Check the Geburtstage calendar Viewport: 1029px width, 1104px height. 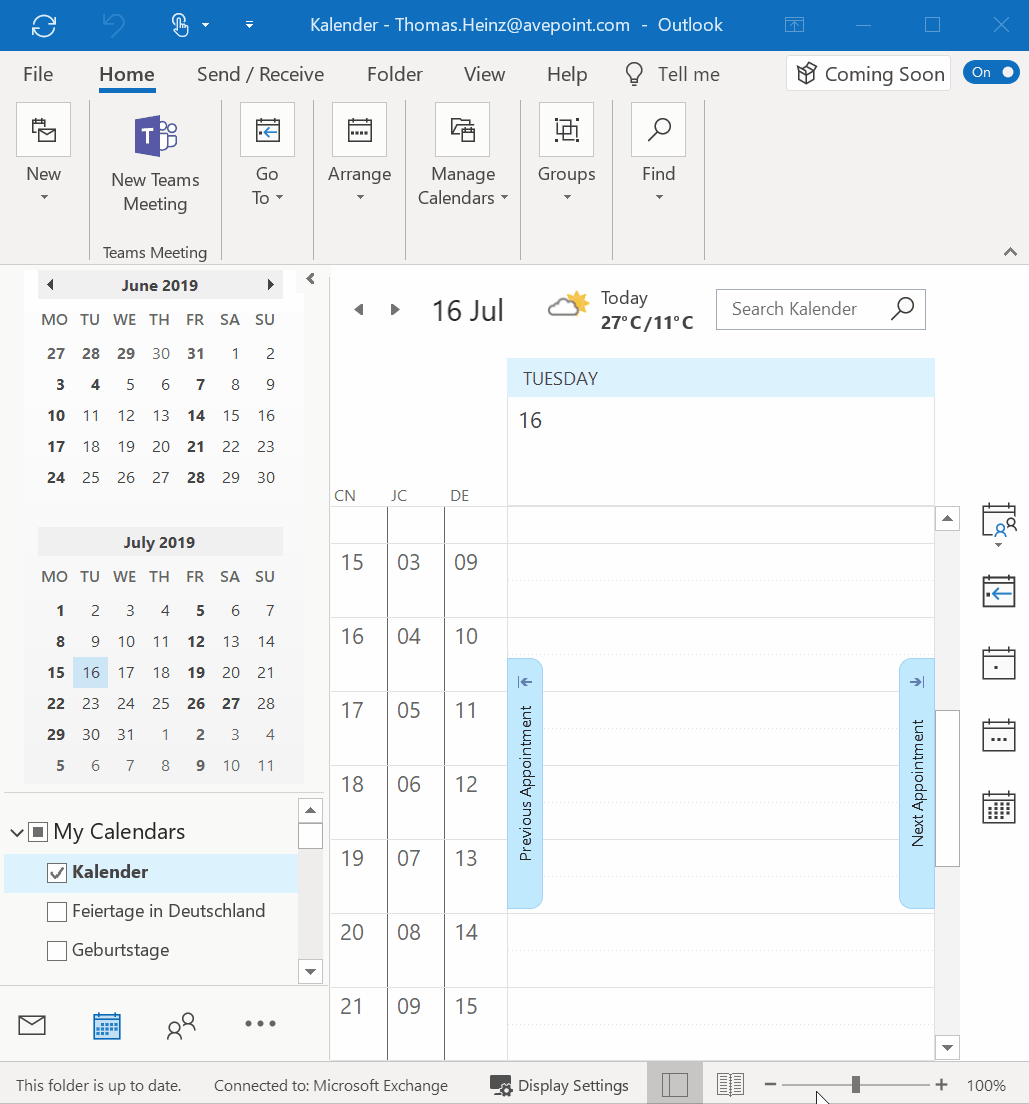[57, 951]
